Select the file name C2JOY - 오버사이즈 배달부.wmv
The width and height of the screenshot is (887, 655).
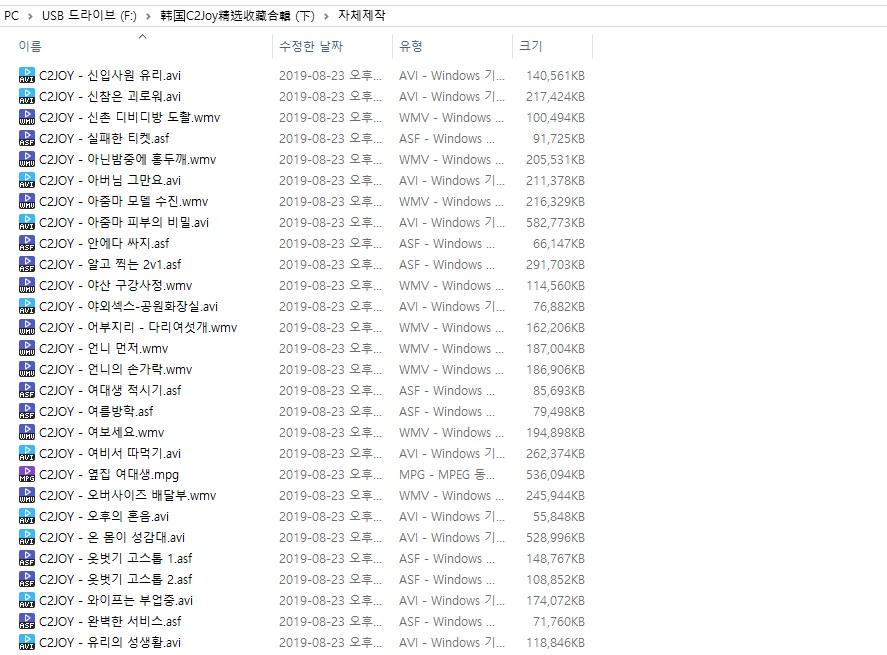[128, 495]
